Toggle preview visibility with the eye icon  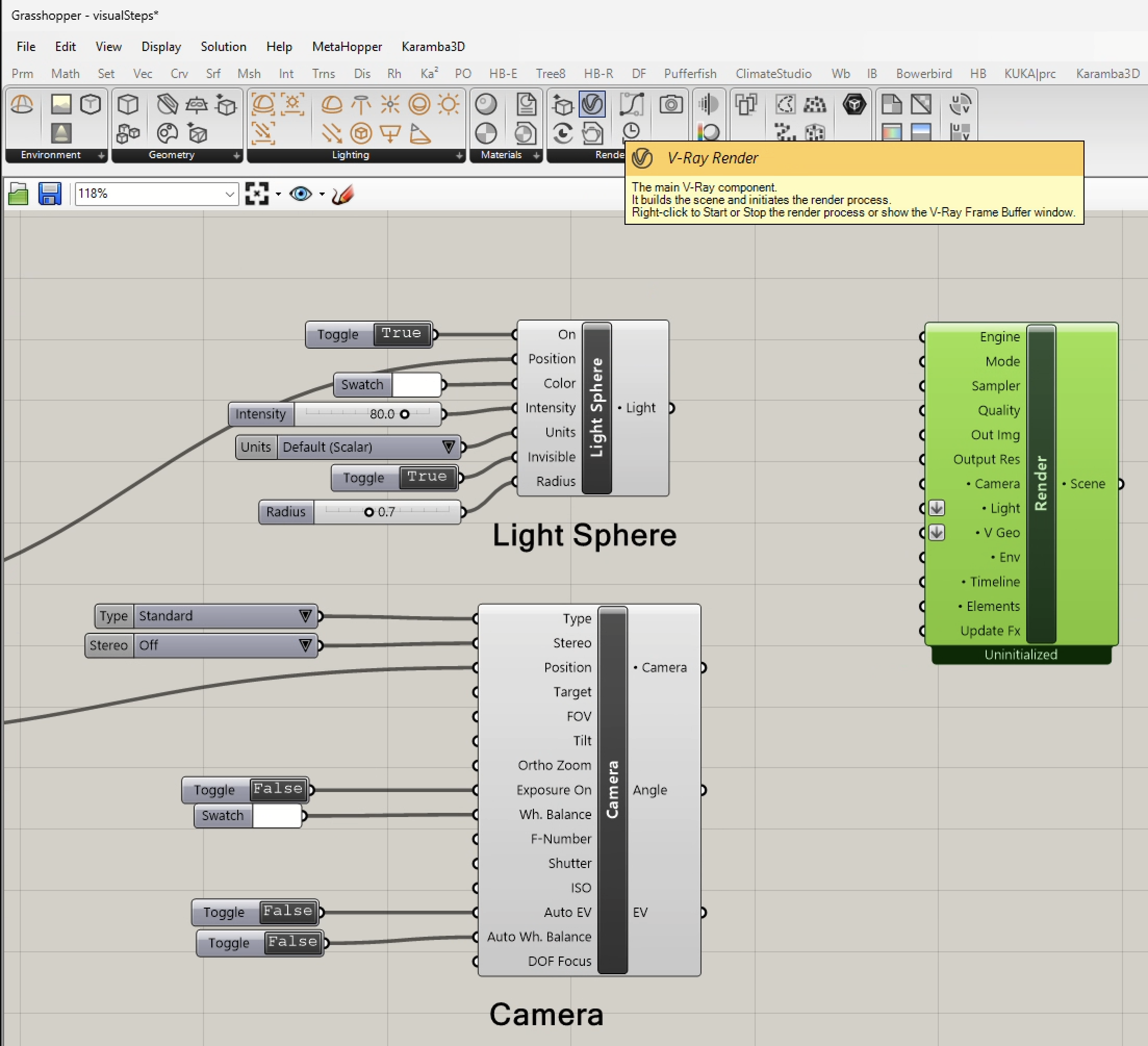(x=300, y=194)
